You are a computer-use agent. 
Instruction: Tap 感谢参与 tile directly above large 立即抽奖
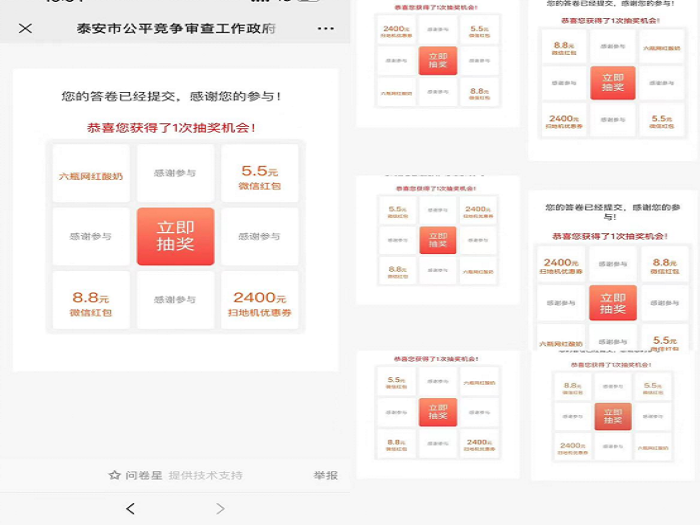tap(175, 173)
